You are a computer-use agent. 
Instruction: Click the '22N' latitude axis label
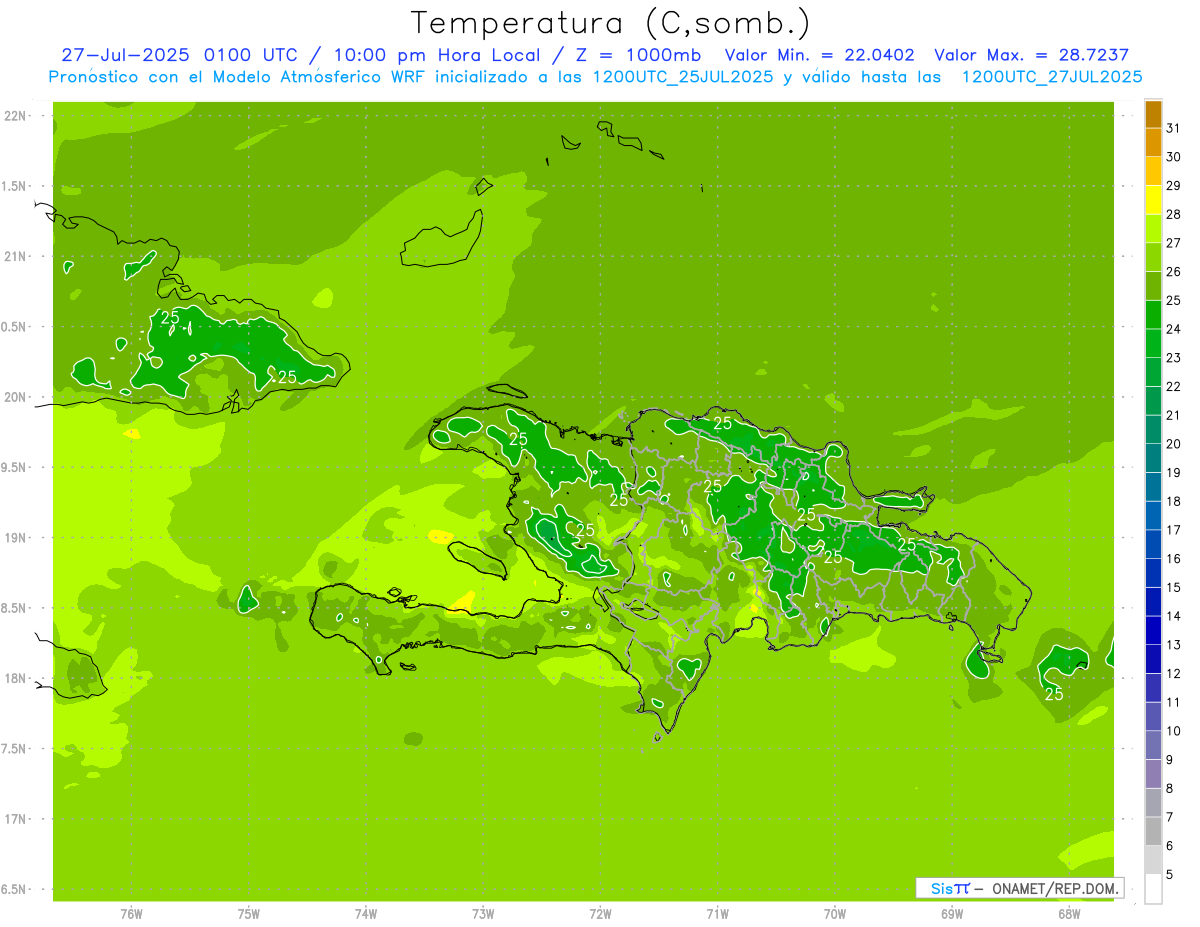(x=15, y=116)
